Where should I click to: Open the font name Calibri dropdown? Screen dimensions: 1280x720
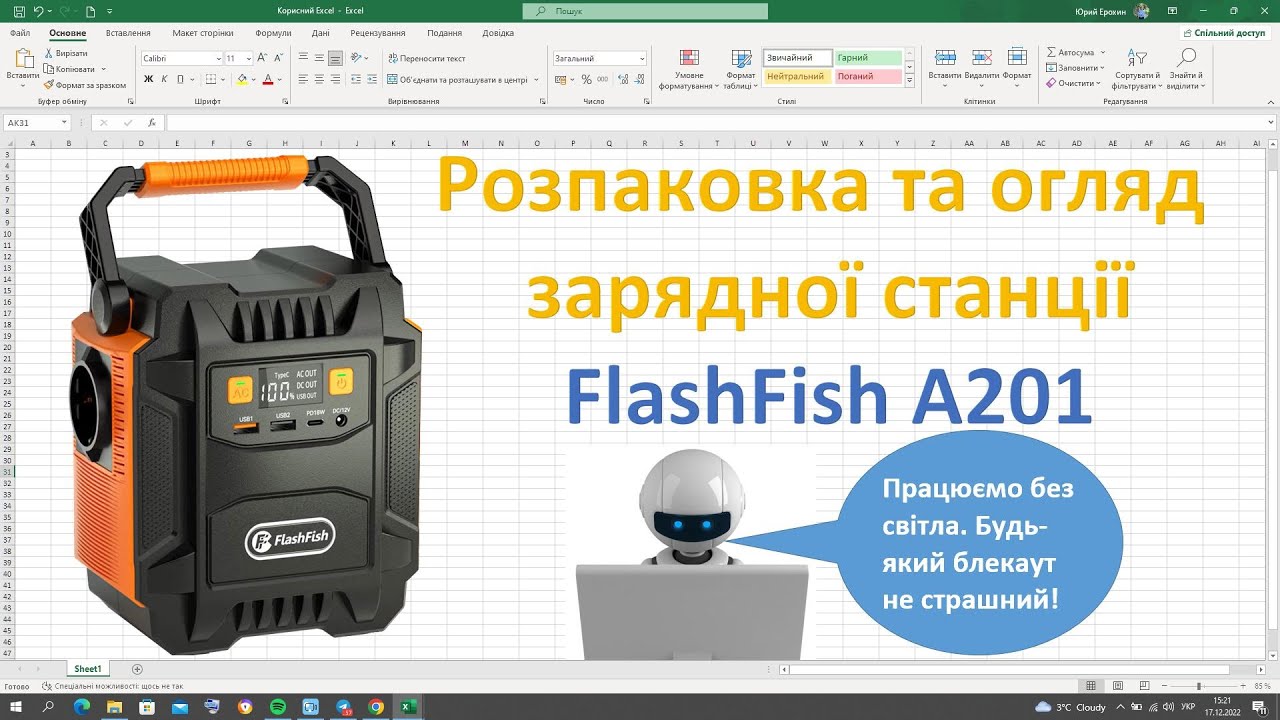click(219, 59)
